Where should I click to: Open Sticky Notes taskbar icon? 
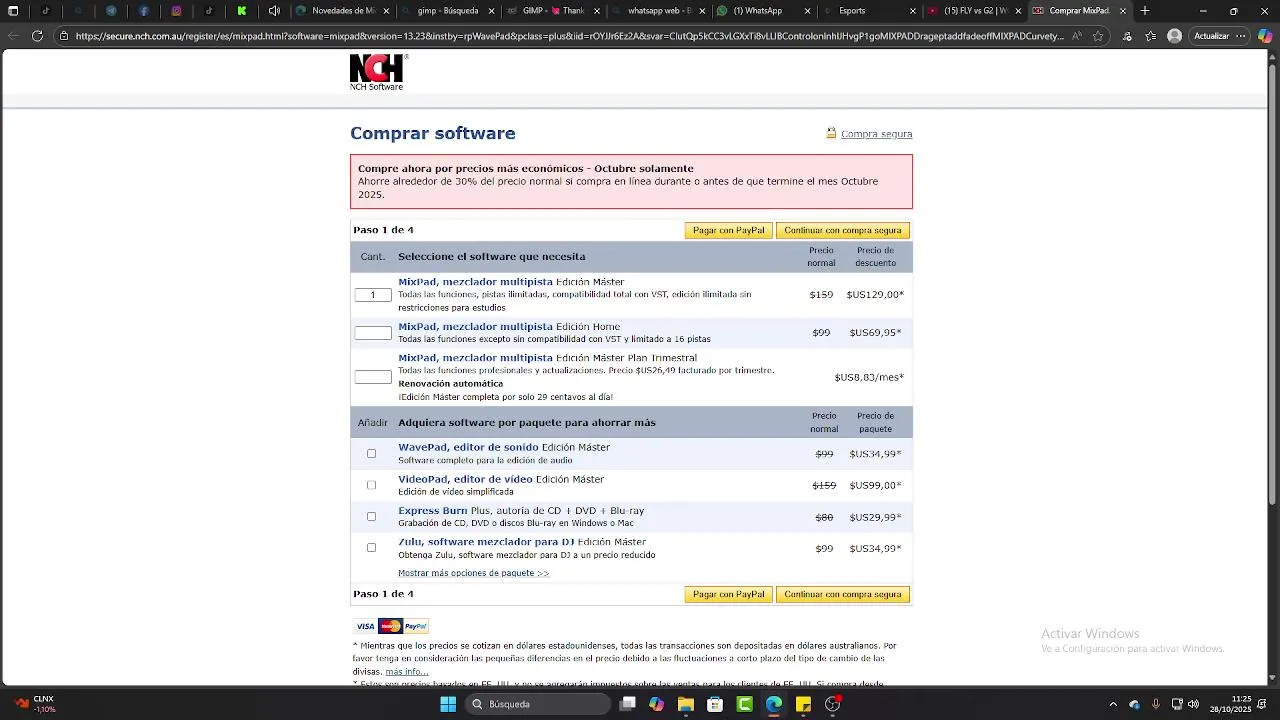[x=803, y=704]
